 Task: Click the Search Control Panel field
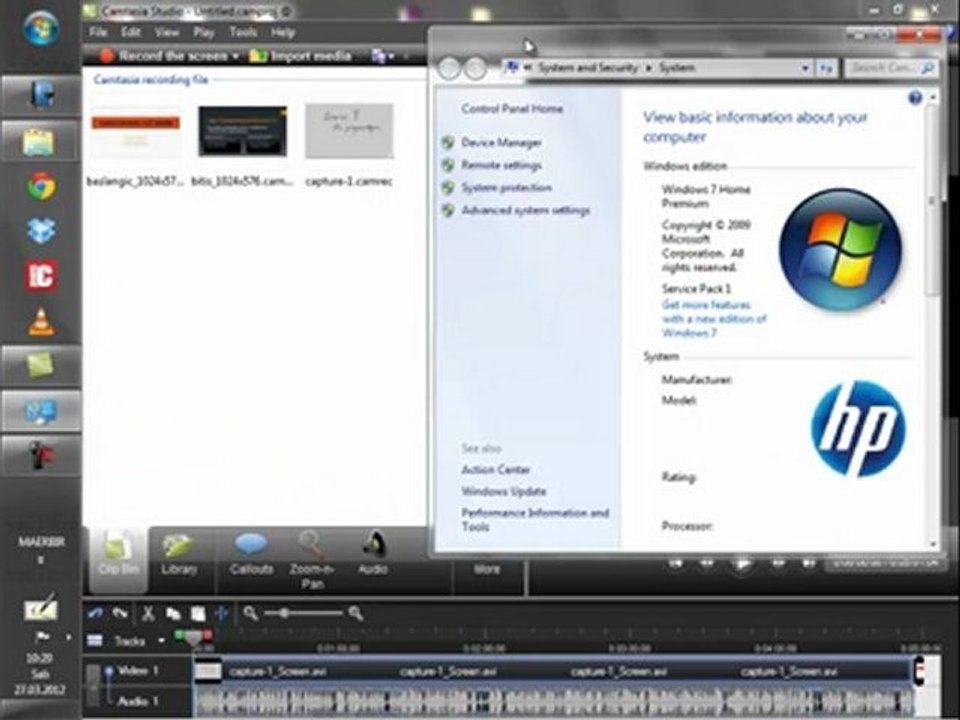891,68
